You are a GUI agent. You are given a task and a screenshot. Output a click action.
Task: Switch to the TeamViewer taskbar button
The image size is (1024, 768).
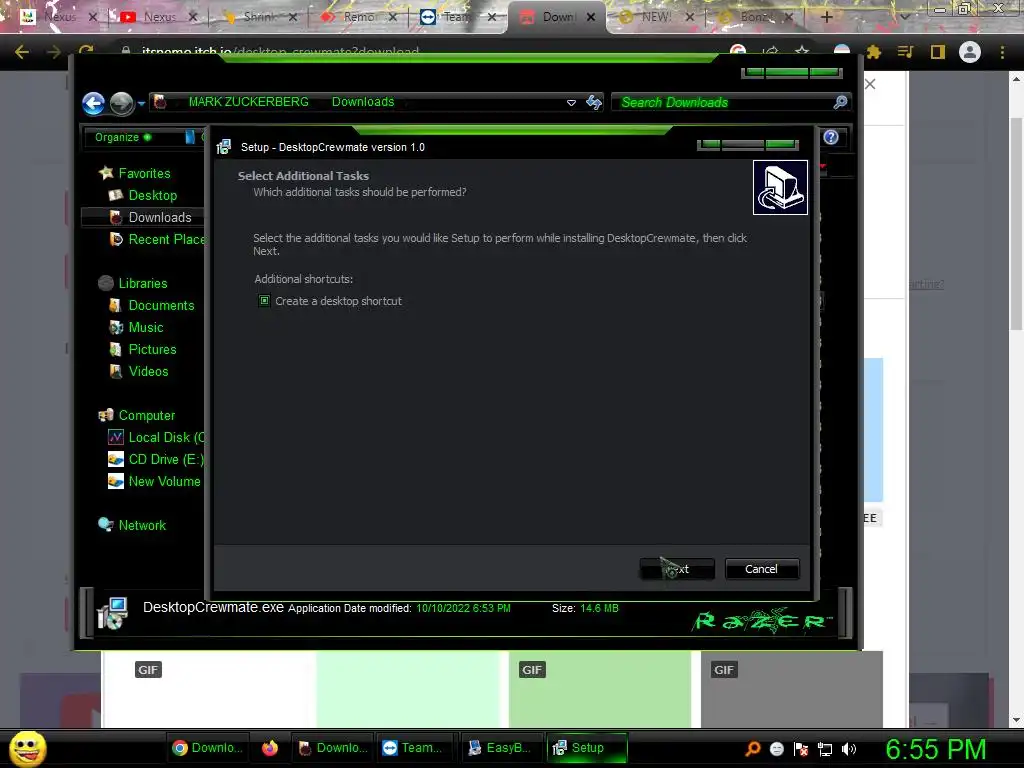[x=413, y=748]
